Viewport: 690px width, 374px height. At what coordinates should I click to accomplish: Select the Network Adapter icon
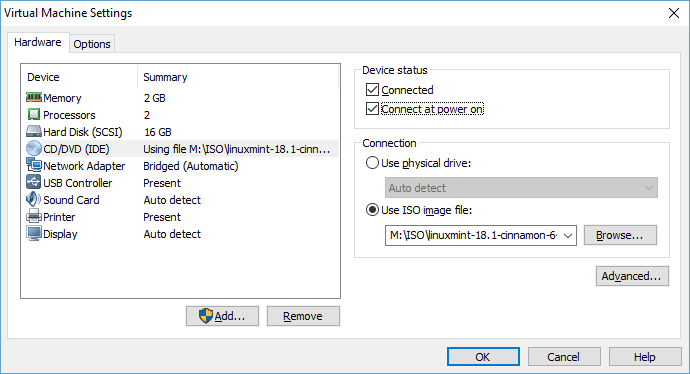[x=34, y=165]
